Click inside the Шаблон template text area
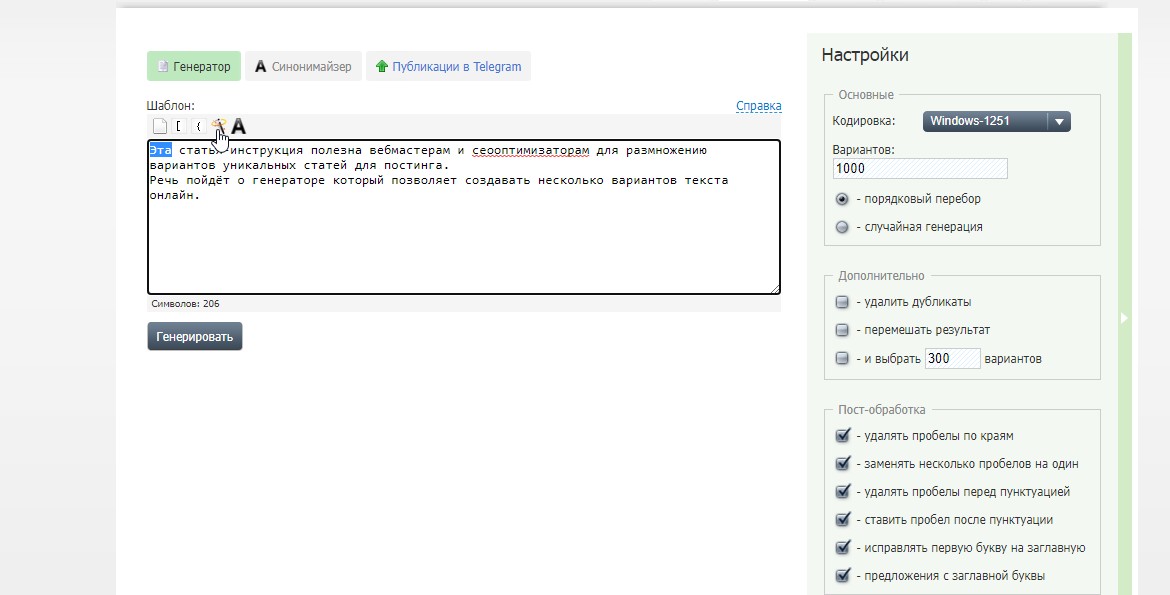This screenshot has height=595, width=1170. (x=463, y=240)
